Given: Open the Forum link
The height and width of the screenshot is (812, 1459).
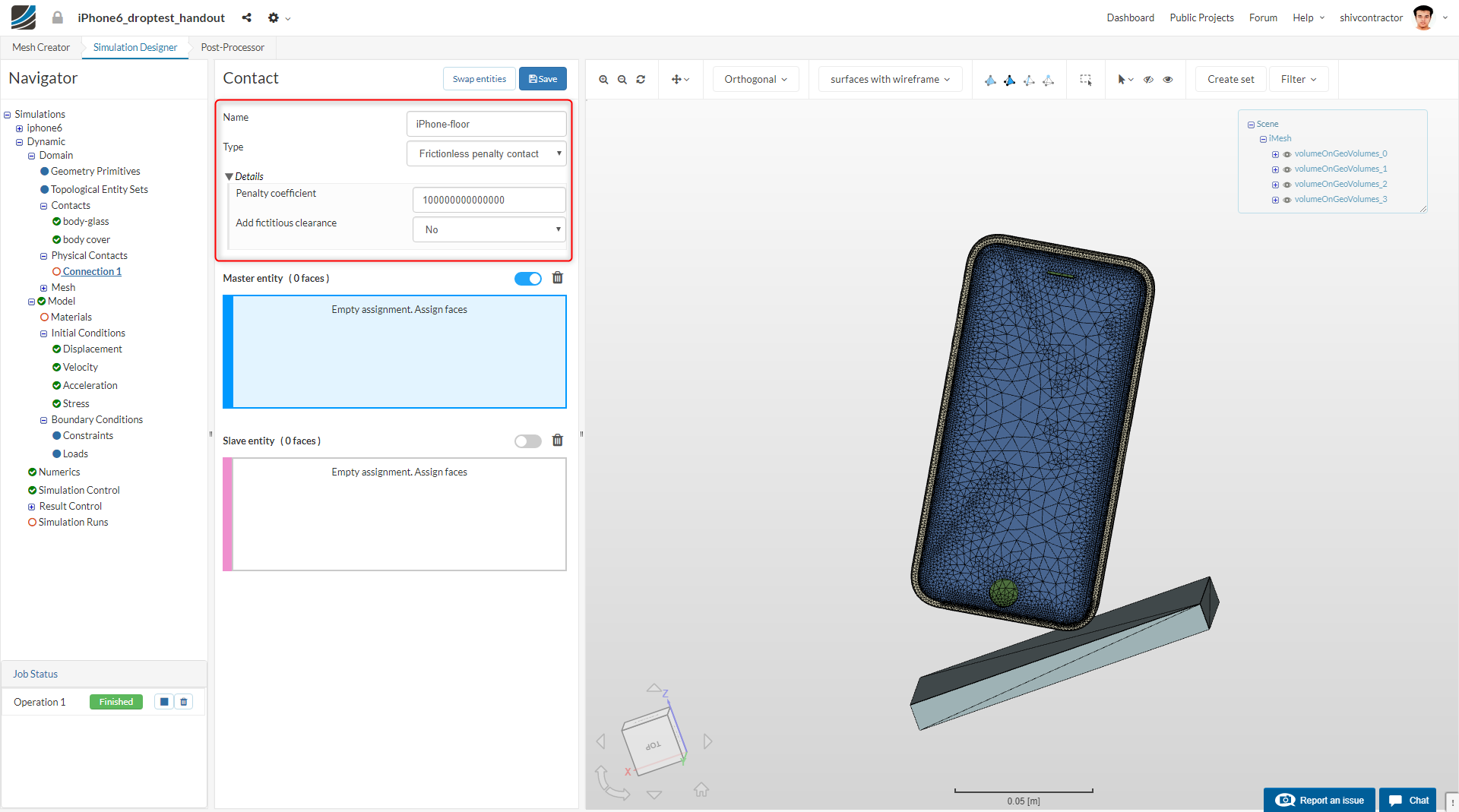Looking at the screenshot, I should point(1263,17).
